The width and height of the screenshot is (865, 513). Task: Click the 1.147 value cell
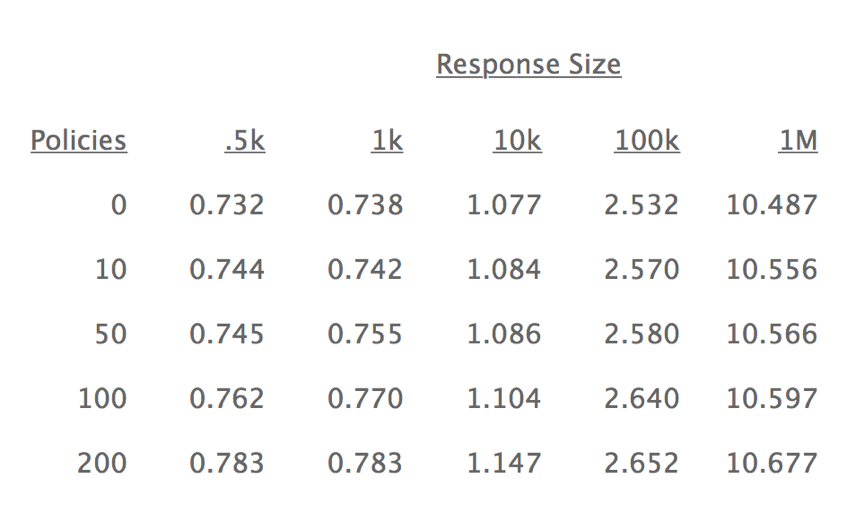click(504, 463)
